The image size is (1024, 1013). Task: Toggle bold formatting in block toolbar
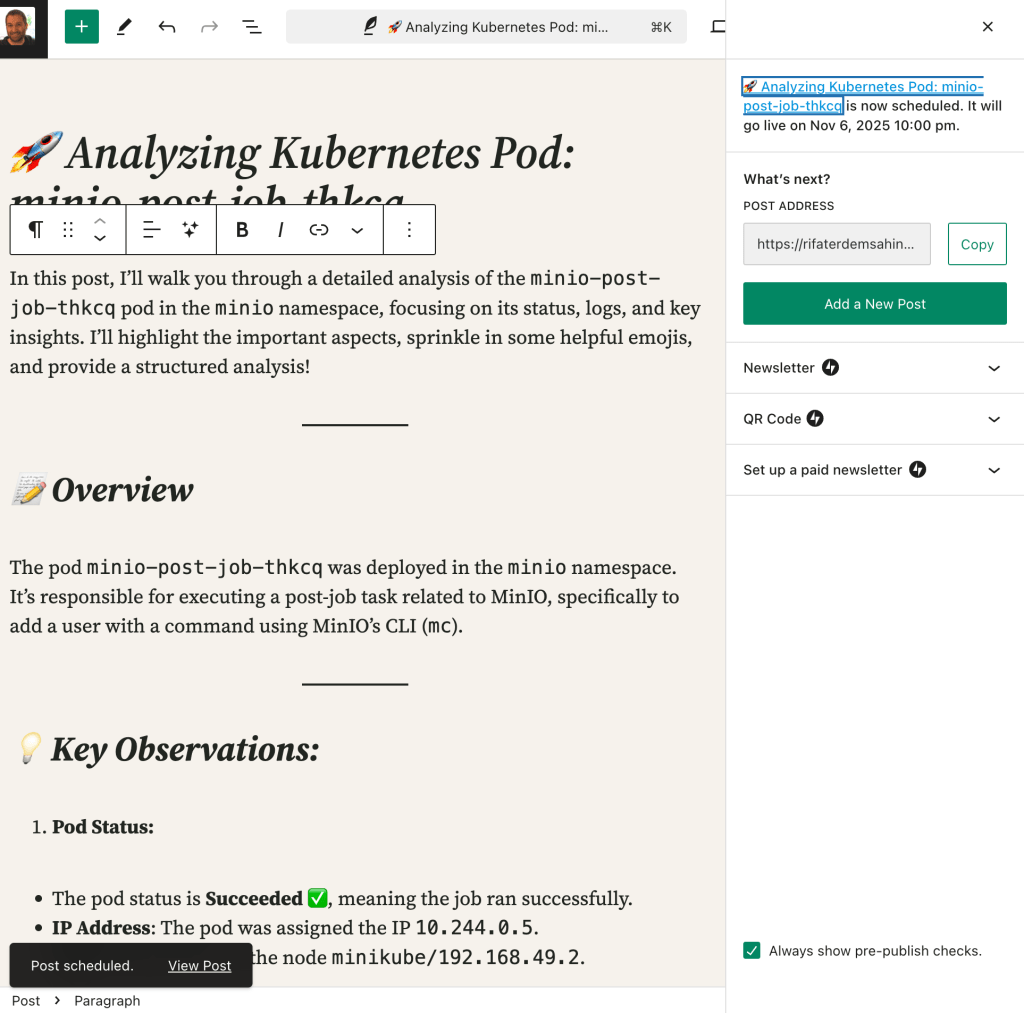242,230
